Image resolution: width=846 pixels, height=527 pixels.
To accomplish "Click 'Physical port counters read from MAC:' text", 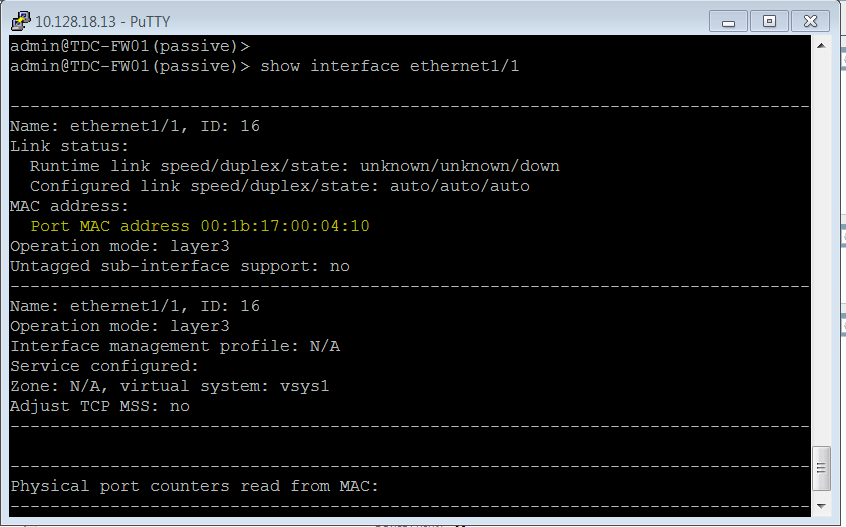I will [194, 486].
